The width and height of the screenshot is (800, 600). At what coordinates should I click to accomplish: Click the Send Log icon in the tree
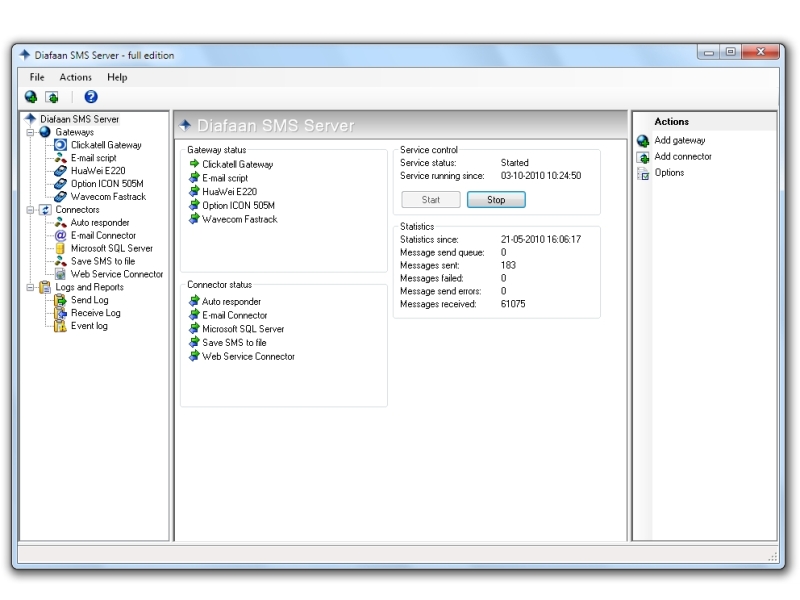coord(60,300)
